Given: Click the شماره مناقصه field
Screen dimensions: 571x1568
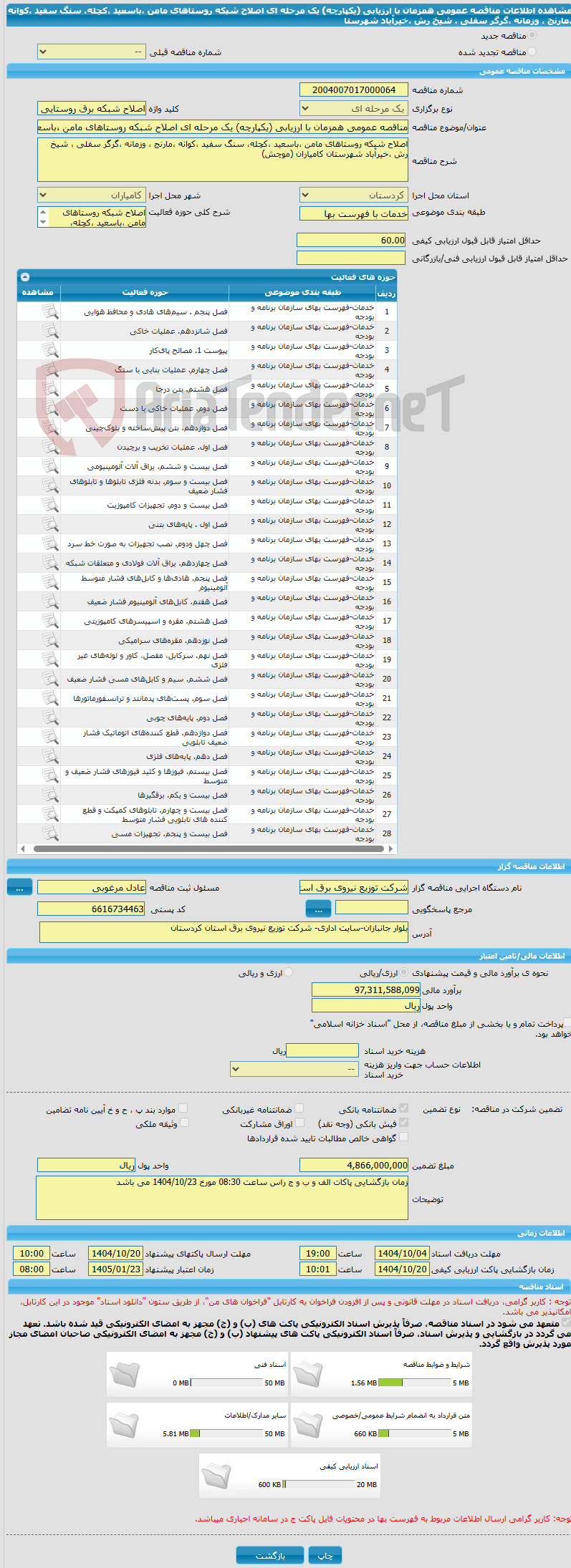Looking at the screenshot, I should click(354, 89).
